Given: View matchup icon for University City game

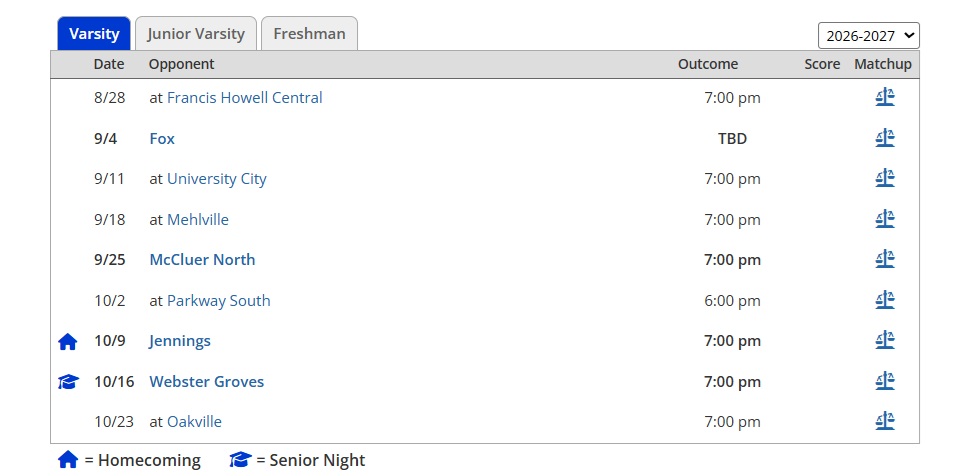Looking at the screenshot, I should point(885,178).
